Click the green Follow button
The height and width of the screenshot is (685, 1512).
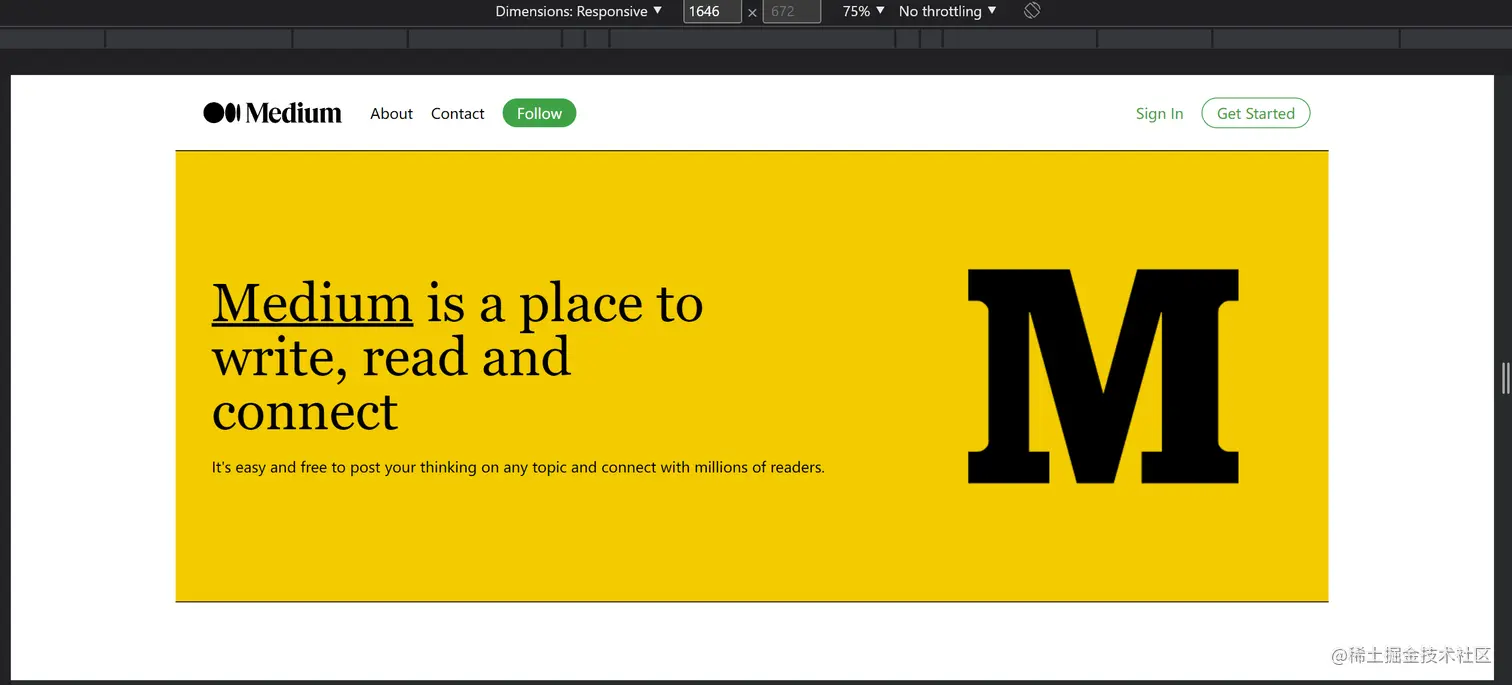539,113
